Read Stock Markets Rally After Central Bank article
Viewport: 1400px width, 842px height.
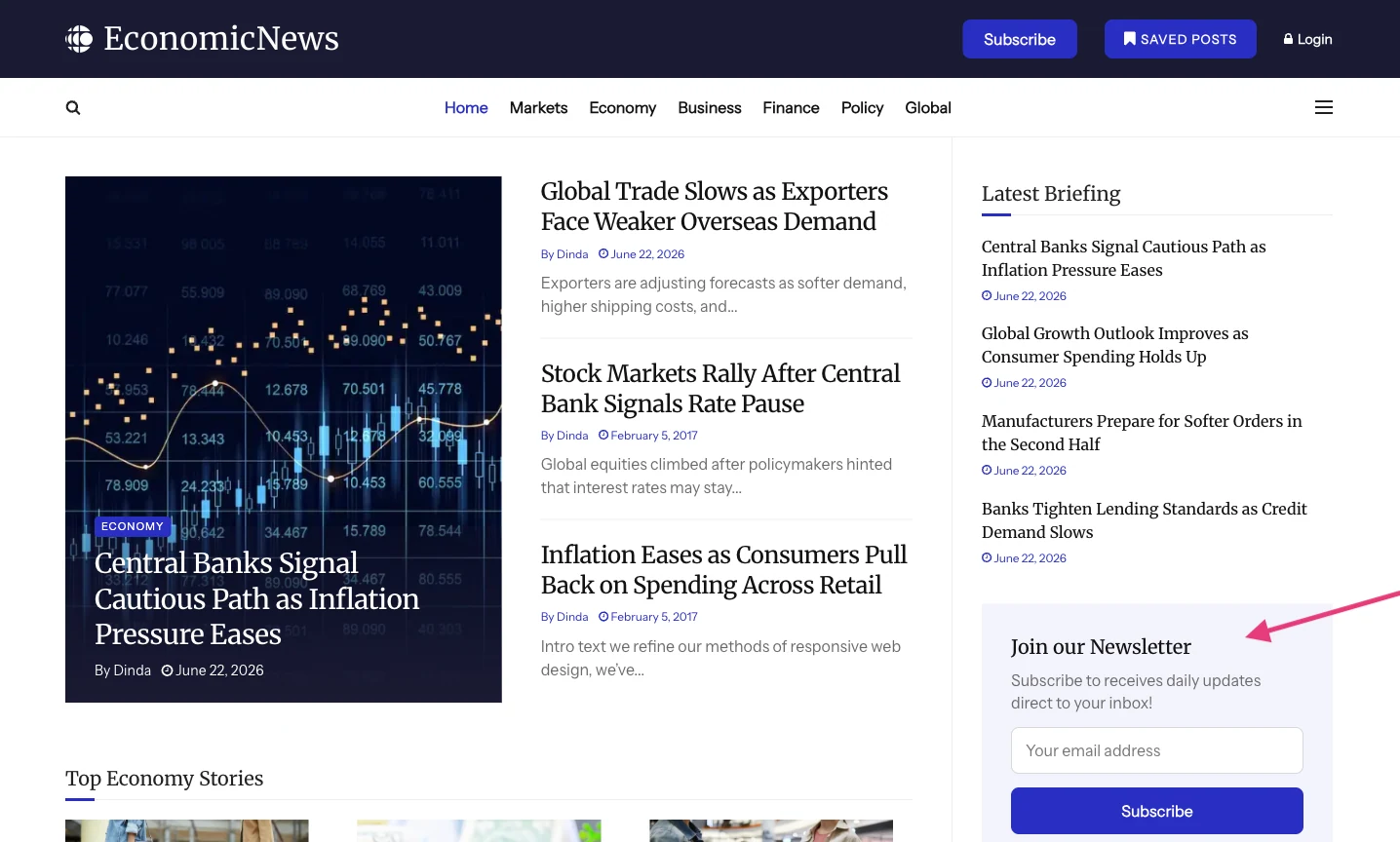(720, 389)
